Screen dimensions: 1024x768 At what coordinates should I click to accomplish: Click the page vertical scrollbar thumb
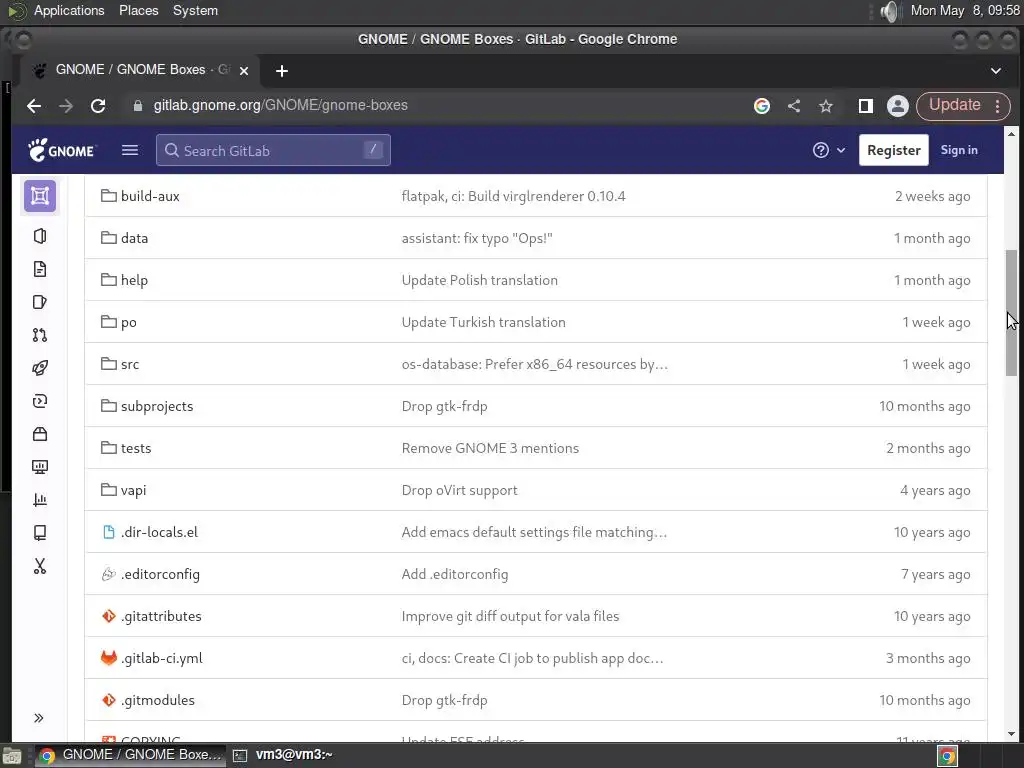pyautogui.click(x=1011, y=312)
